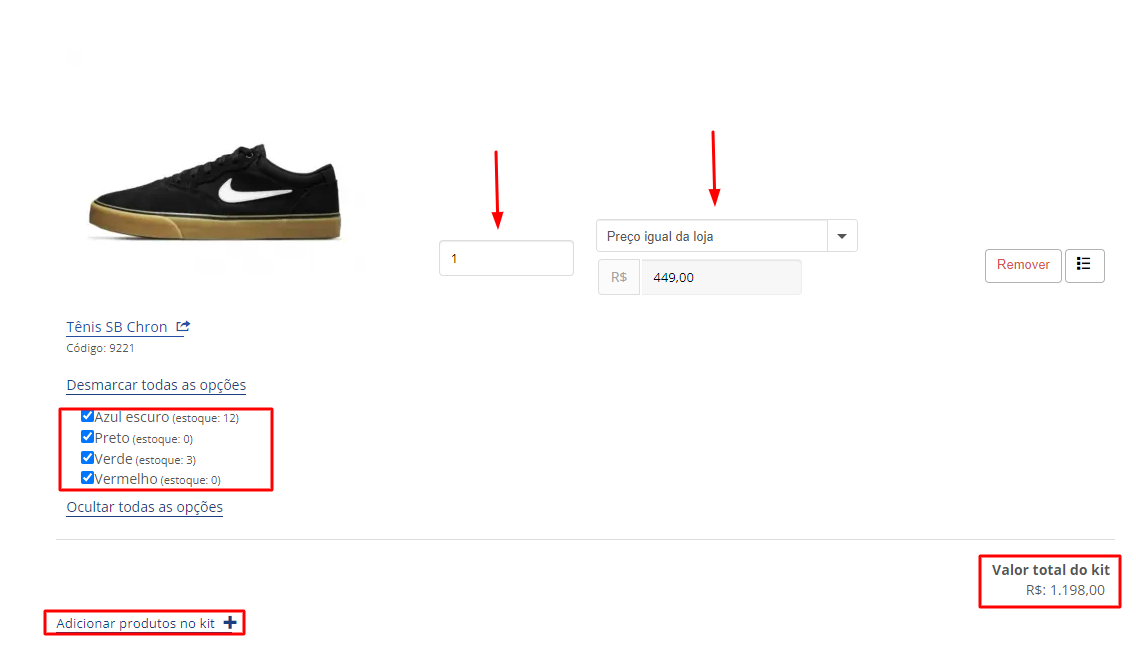
Task: Click the R$ currency prefix box
Action: pyautogui.click(x=619, y=277)
